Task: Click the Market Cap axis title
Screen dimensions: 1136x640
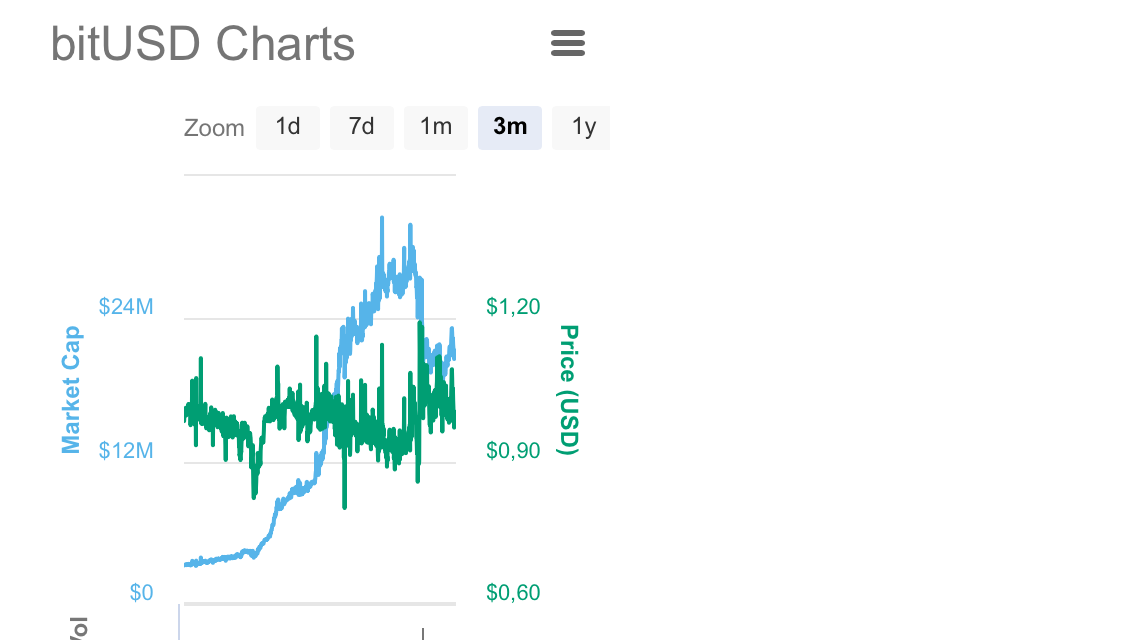Action: pos(71,390)
